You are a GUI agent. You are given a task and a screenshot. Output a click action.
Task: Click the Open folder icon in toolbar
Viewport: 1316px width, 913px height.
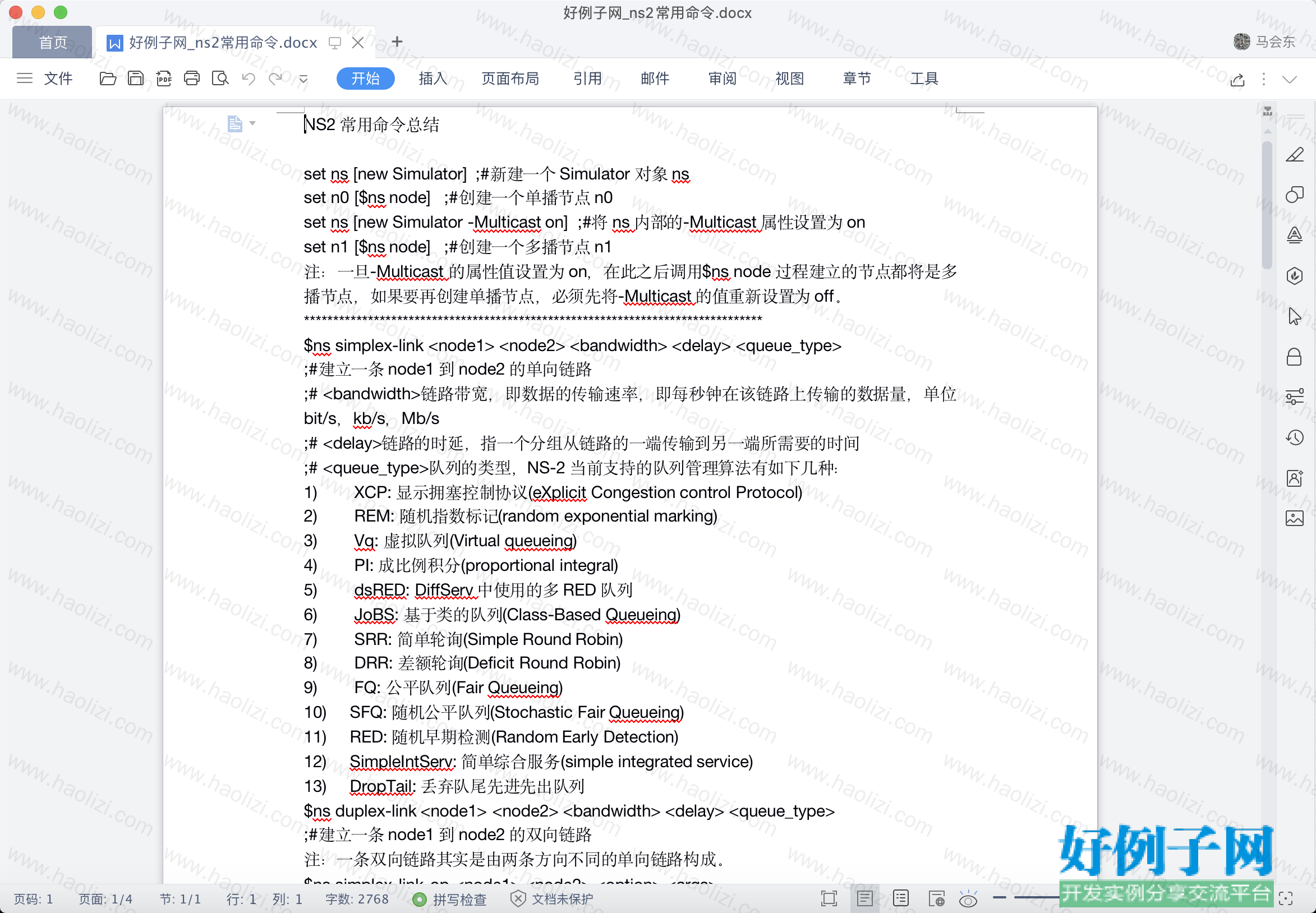(x=108, y=79)
